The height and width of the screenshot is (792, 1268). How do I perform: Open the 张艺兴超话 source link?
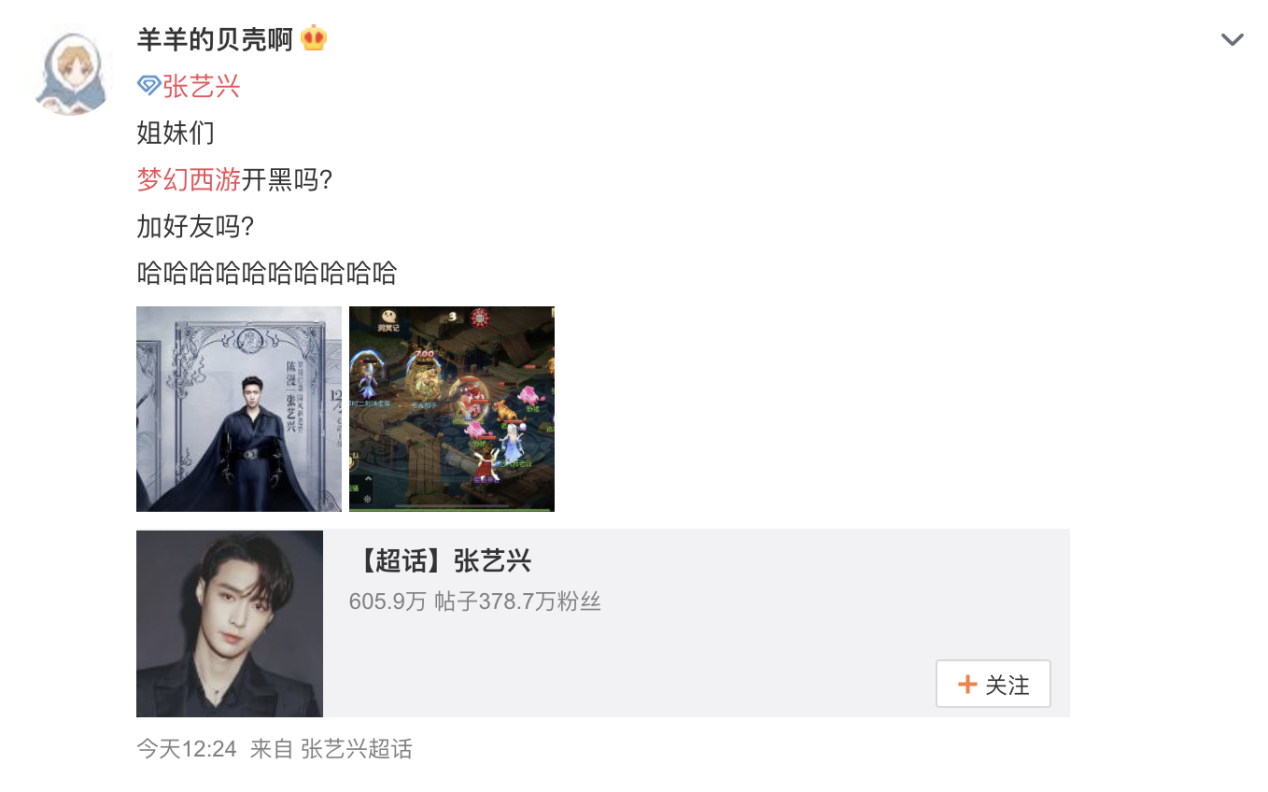(x=357, y=749)
